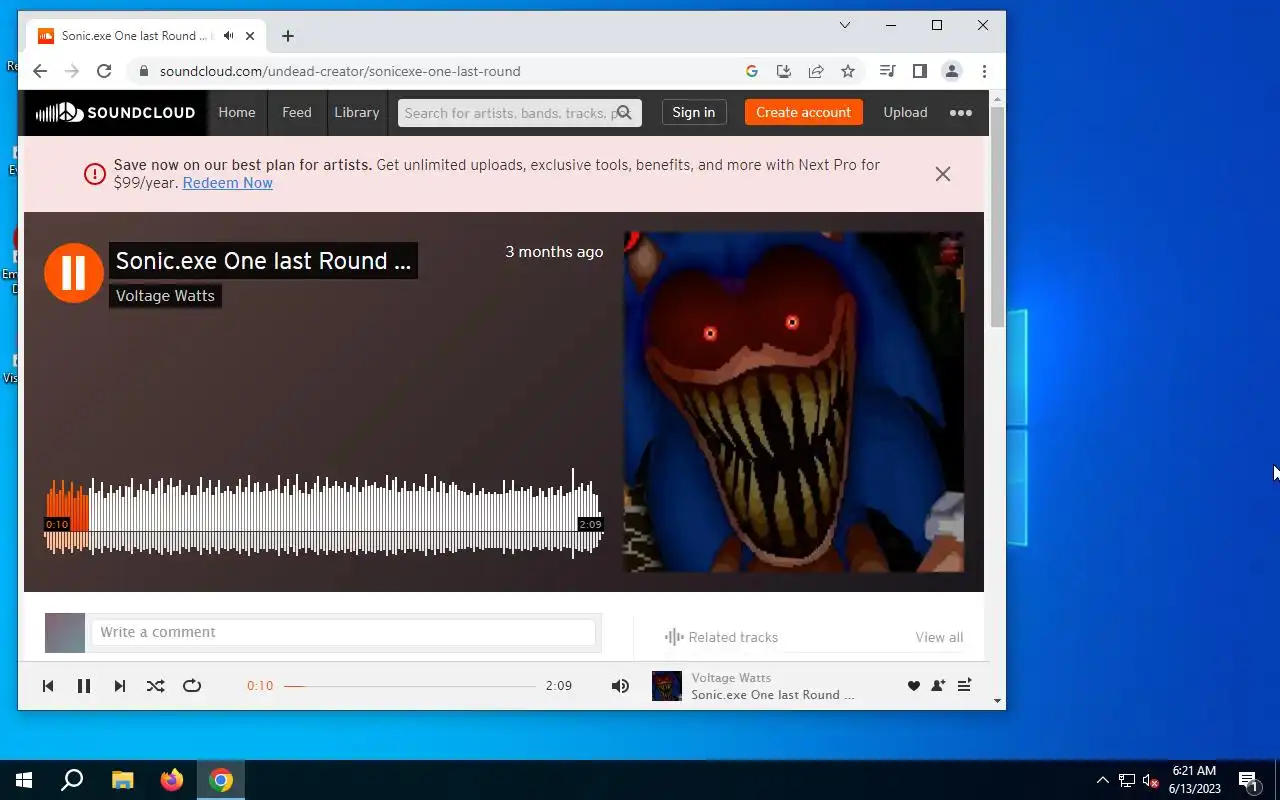The image size is (1280, 800).
Task: Click View all related tracks
Action: 939,637
